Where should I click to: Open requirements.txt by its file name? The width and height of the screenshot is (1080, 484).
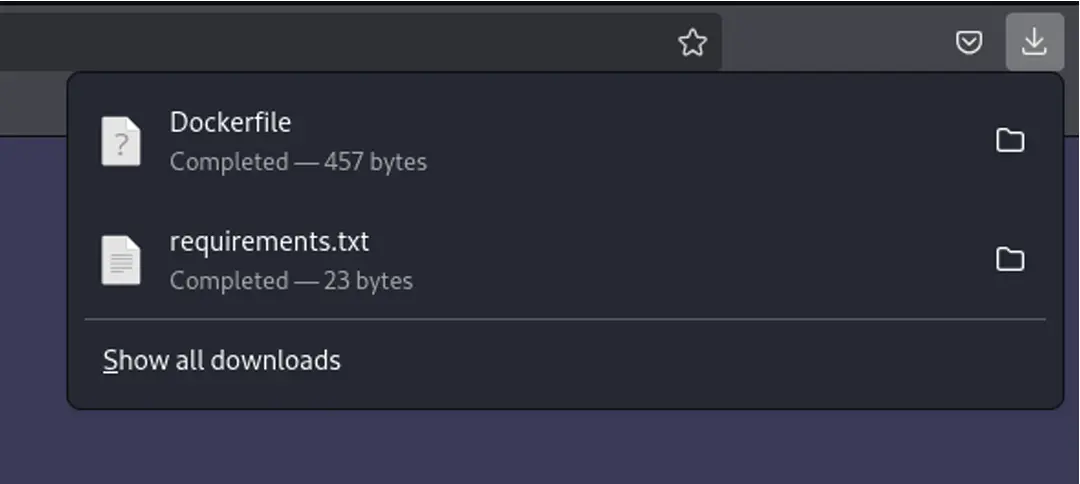coord(269,242)
